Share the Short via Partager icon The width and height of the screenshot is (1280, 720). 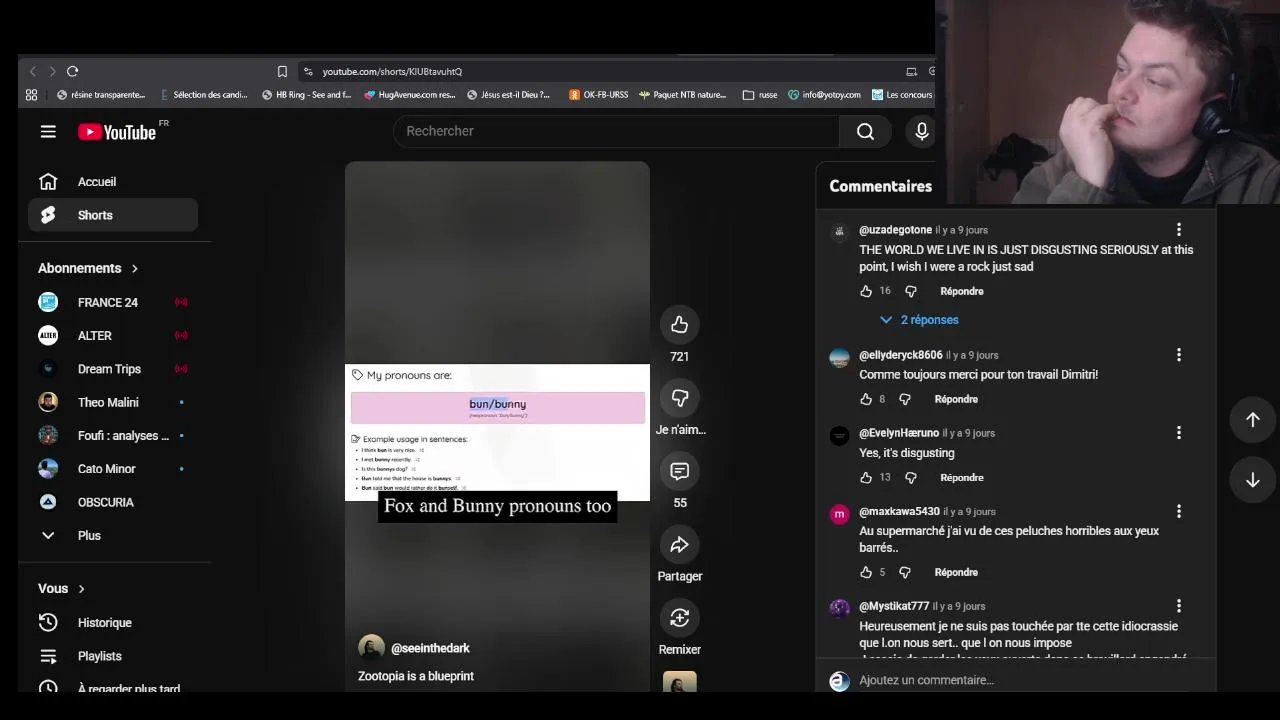coord(680,544)
